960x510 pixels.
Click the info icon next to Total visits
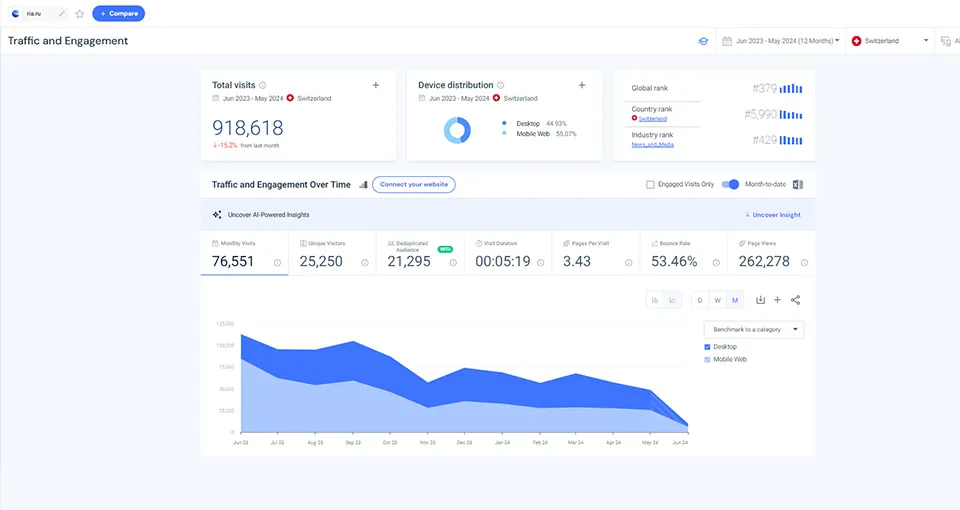[263, 86]
